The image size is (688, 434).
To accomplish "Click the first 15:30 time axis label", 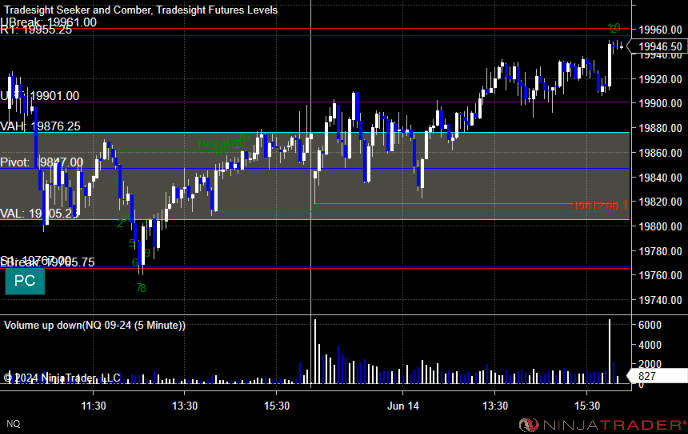I will tap(277, 406).
